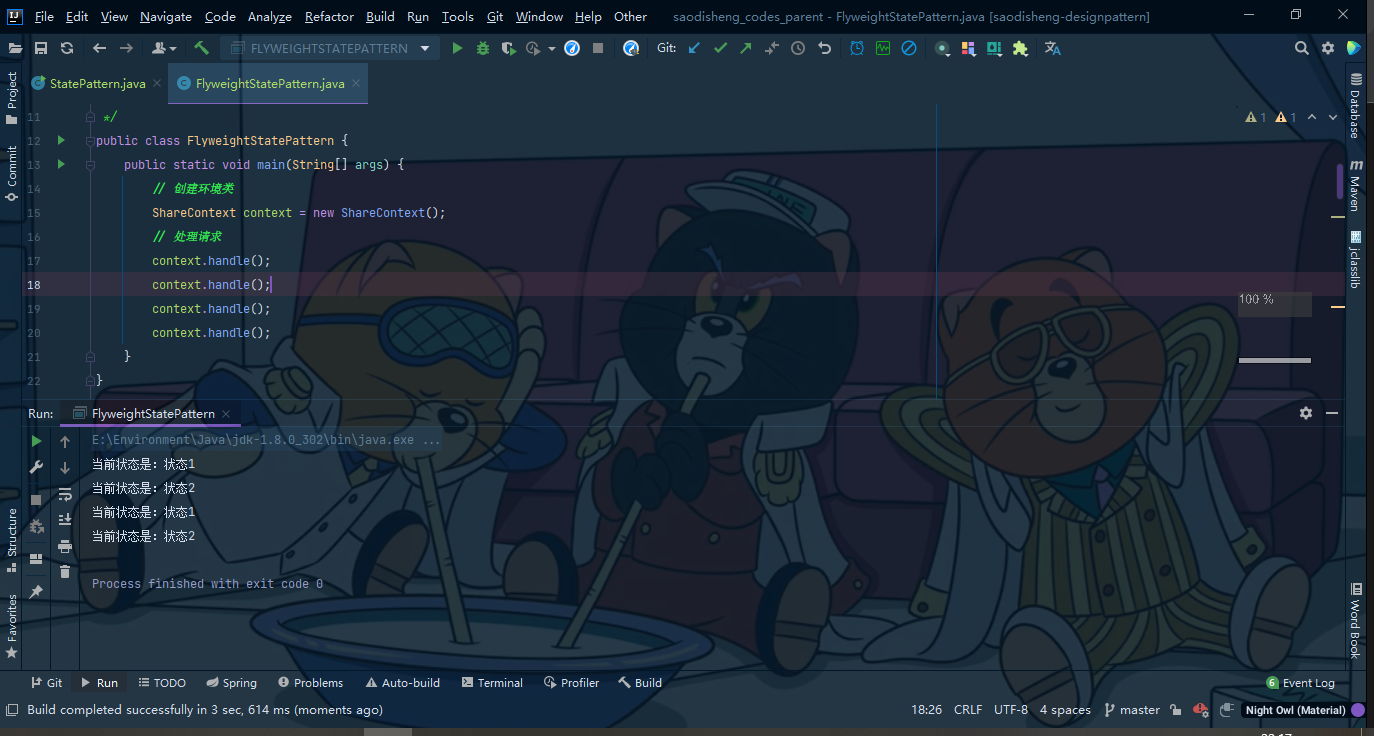
Task: Reload all from disk via sync icon
Action: click(67, 48)
